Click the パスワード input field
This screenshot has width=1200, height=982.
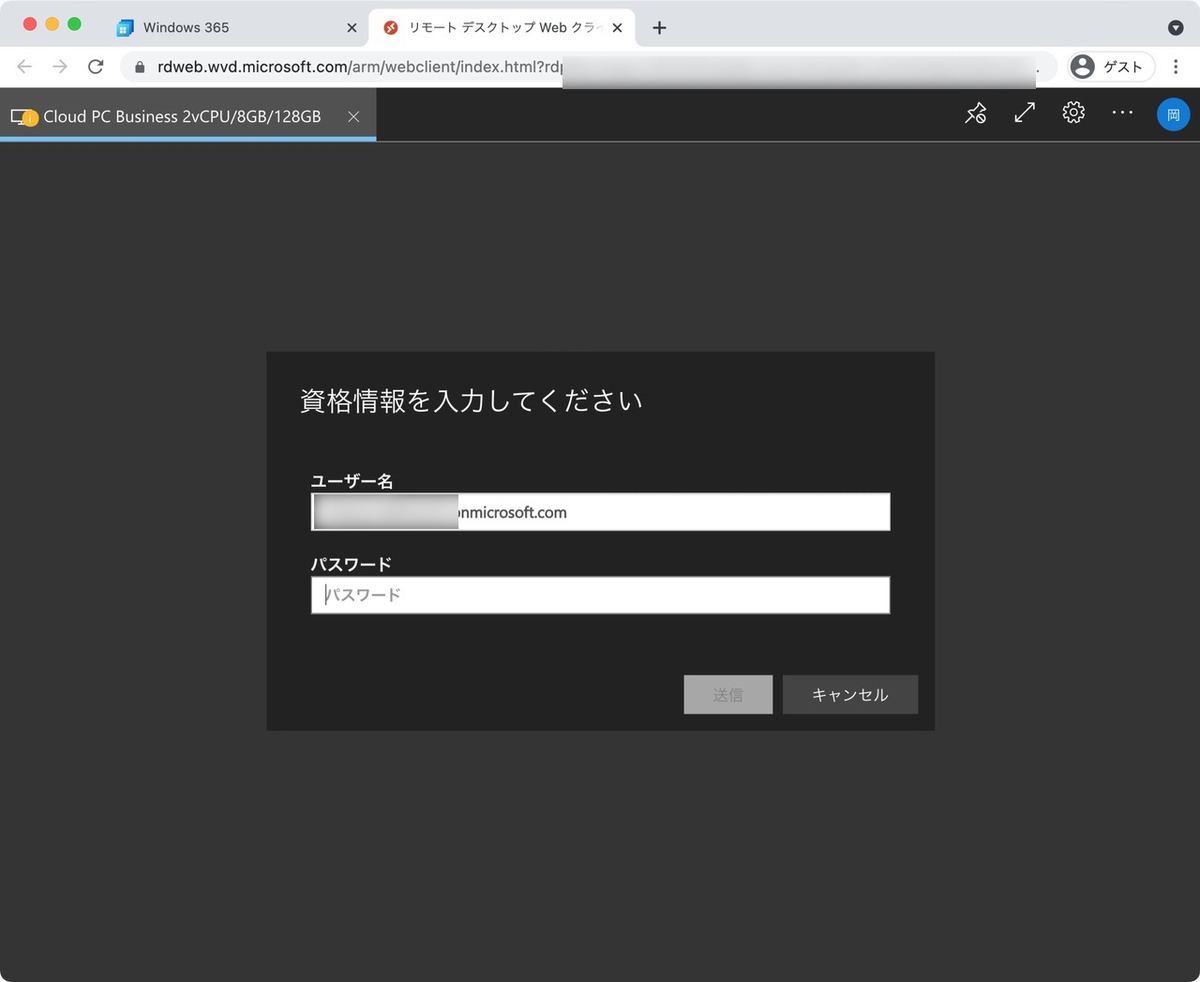[600, 595]
